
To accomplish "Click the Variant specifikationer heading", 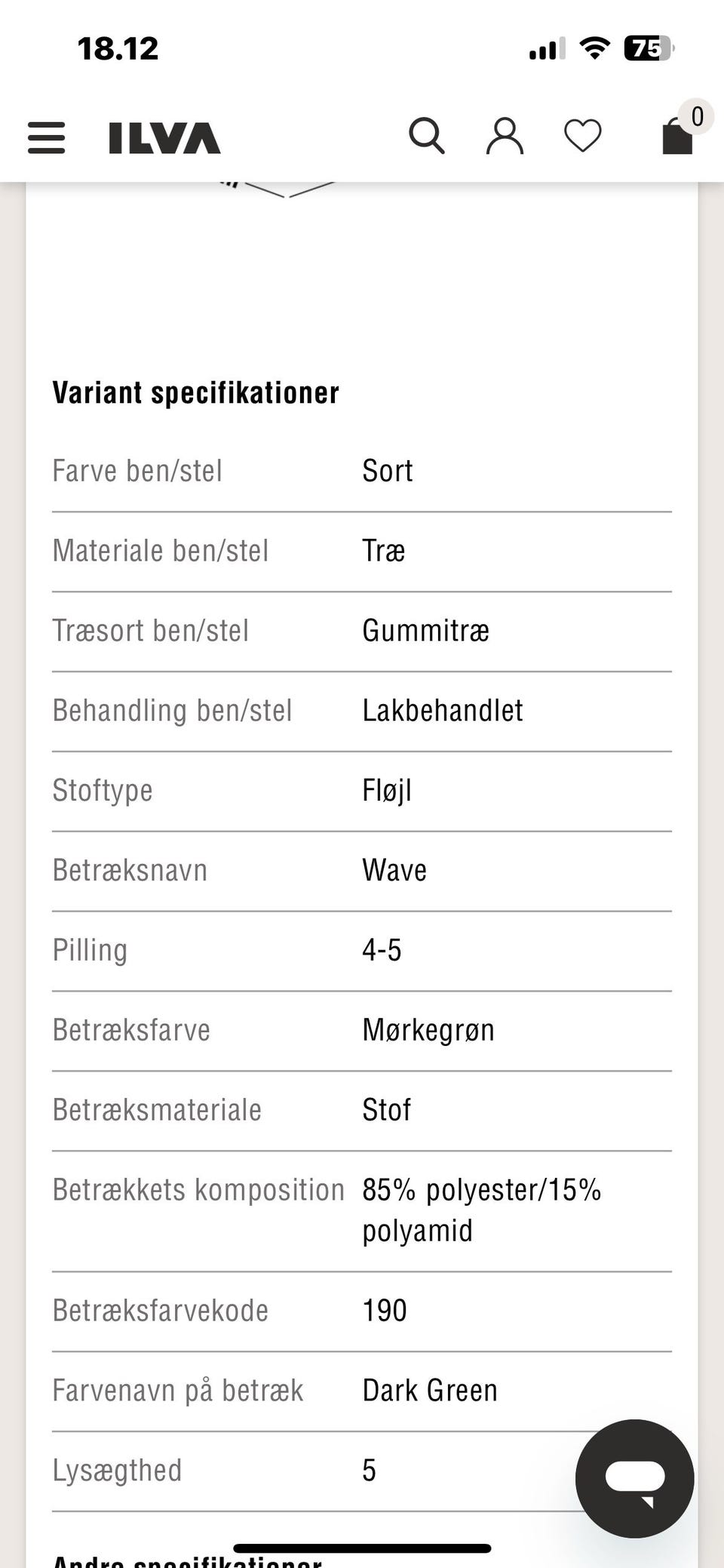I will pos(196,393).
